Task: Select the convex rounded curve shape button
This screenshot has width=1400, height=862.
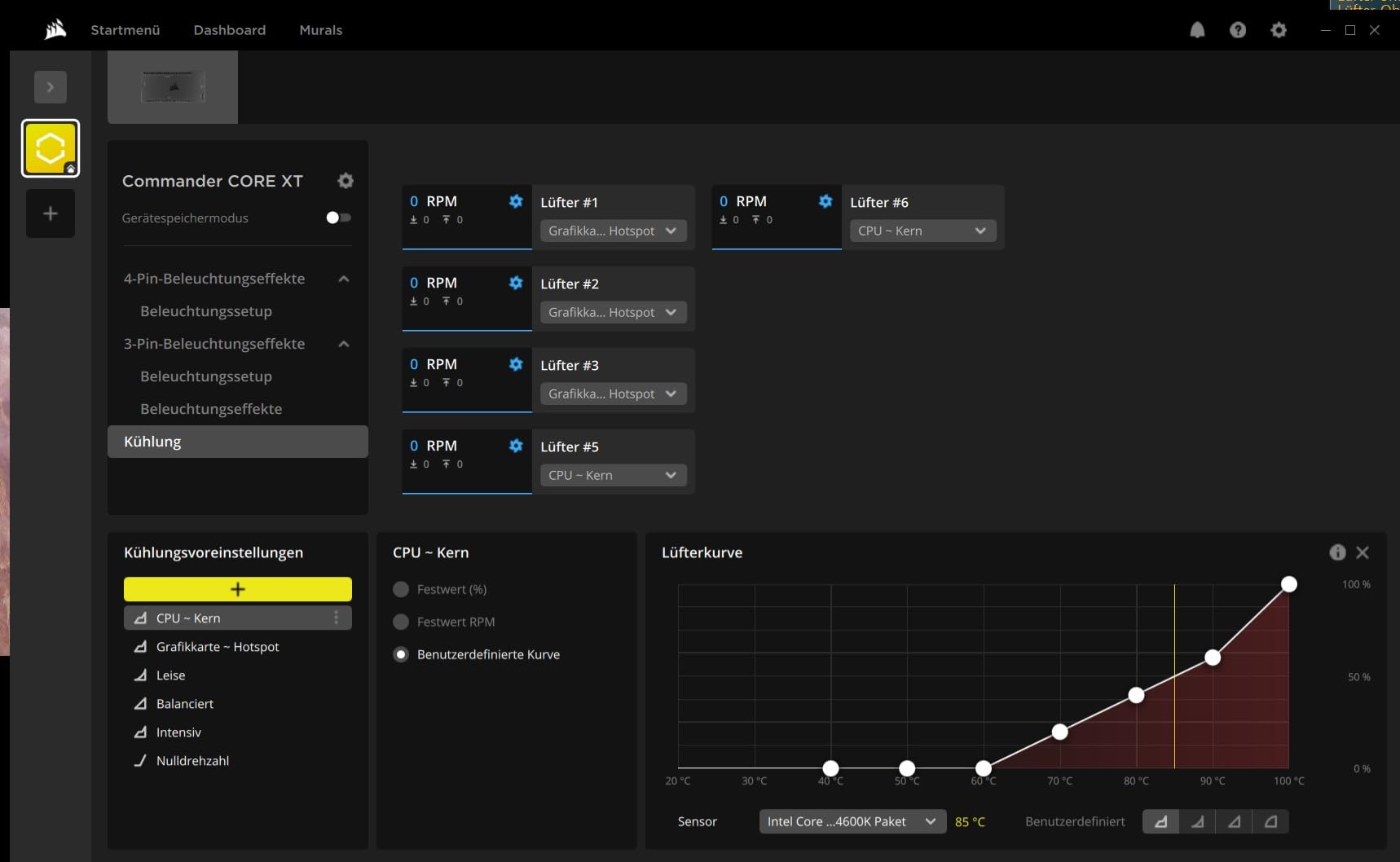Action: coord(1270,821)
